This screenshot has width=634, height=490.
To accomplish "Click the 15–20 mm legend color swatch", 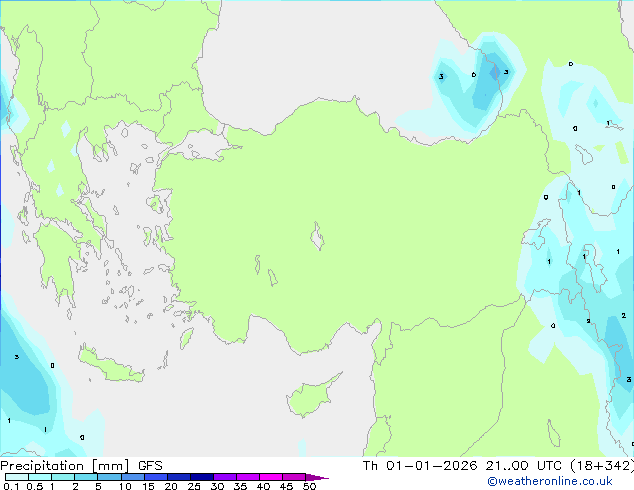I will (156, 477).
